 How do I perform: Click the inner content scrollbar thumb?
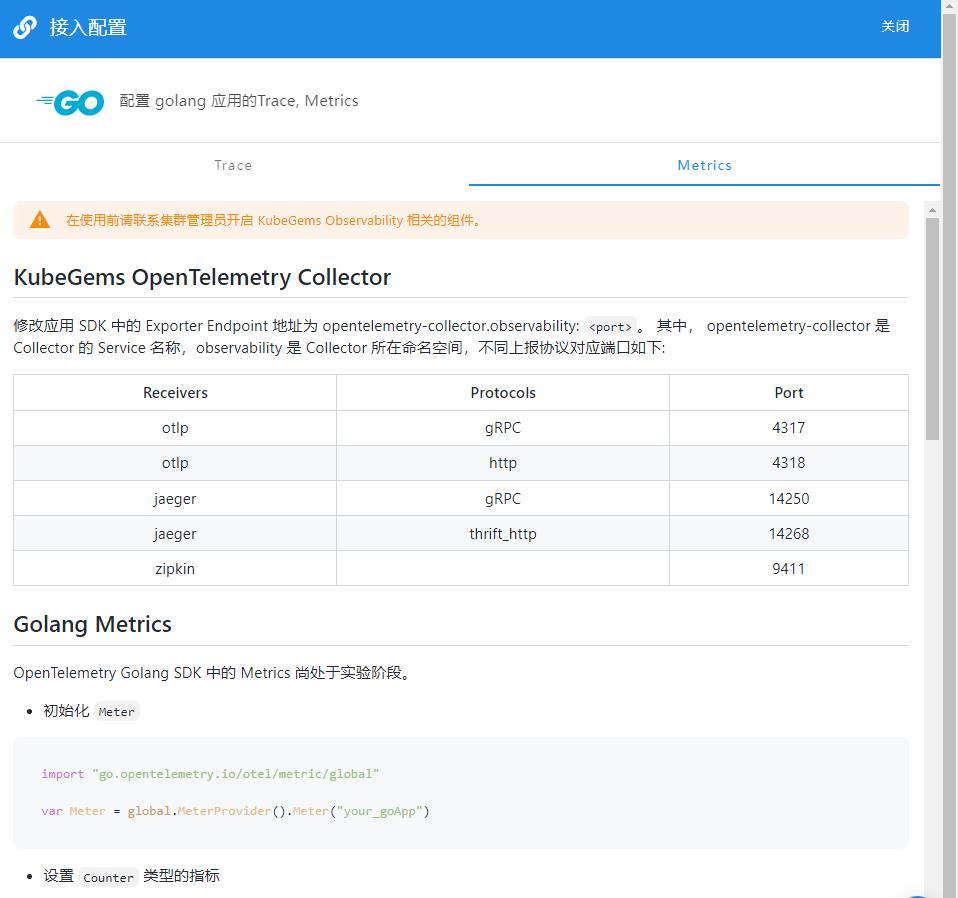click(x=932, y=329)
